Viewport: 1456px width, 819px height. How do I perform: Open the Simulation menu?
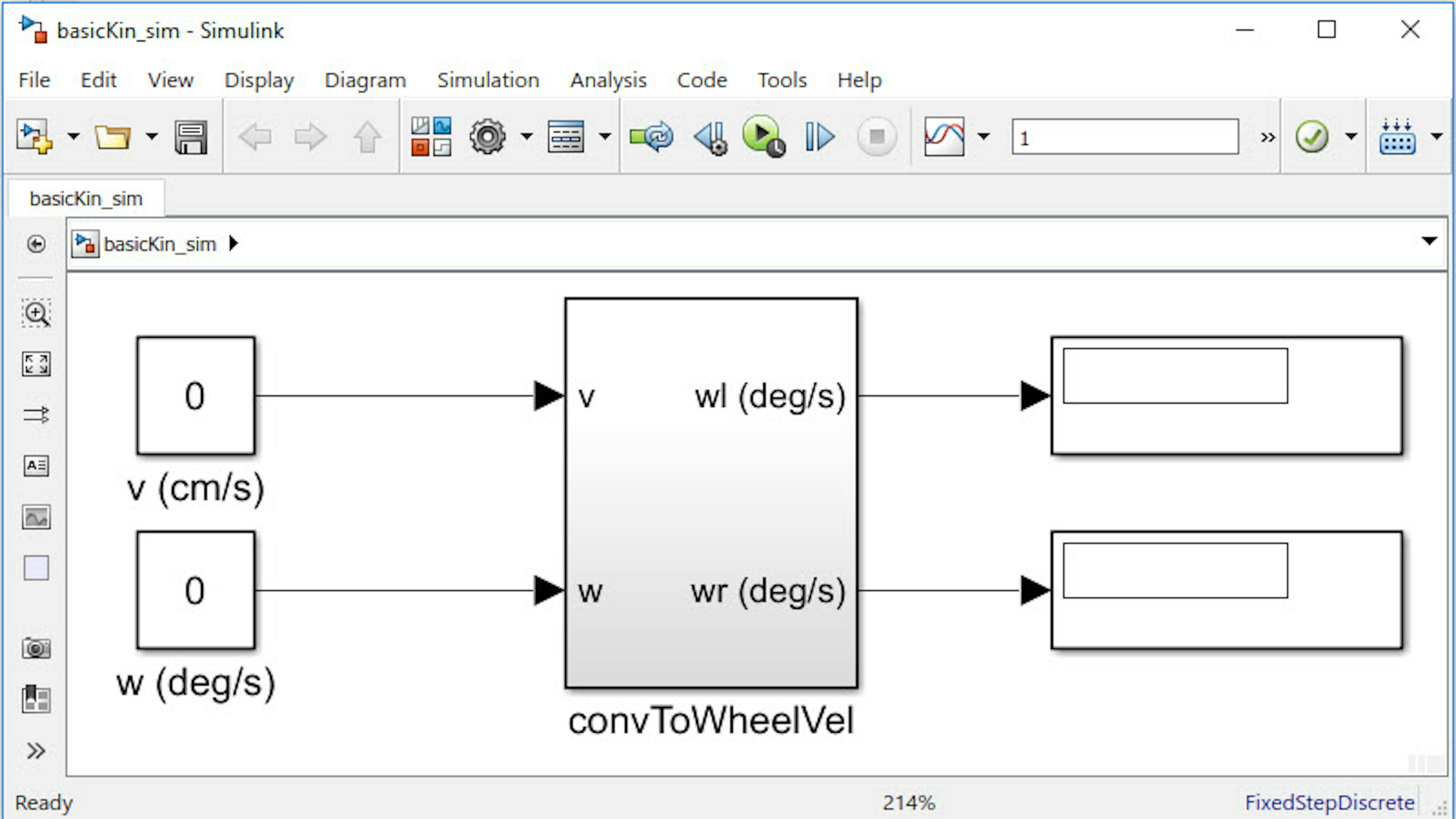pos(488,80)
